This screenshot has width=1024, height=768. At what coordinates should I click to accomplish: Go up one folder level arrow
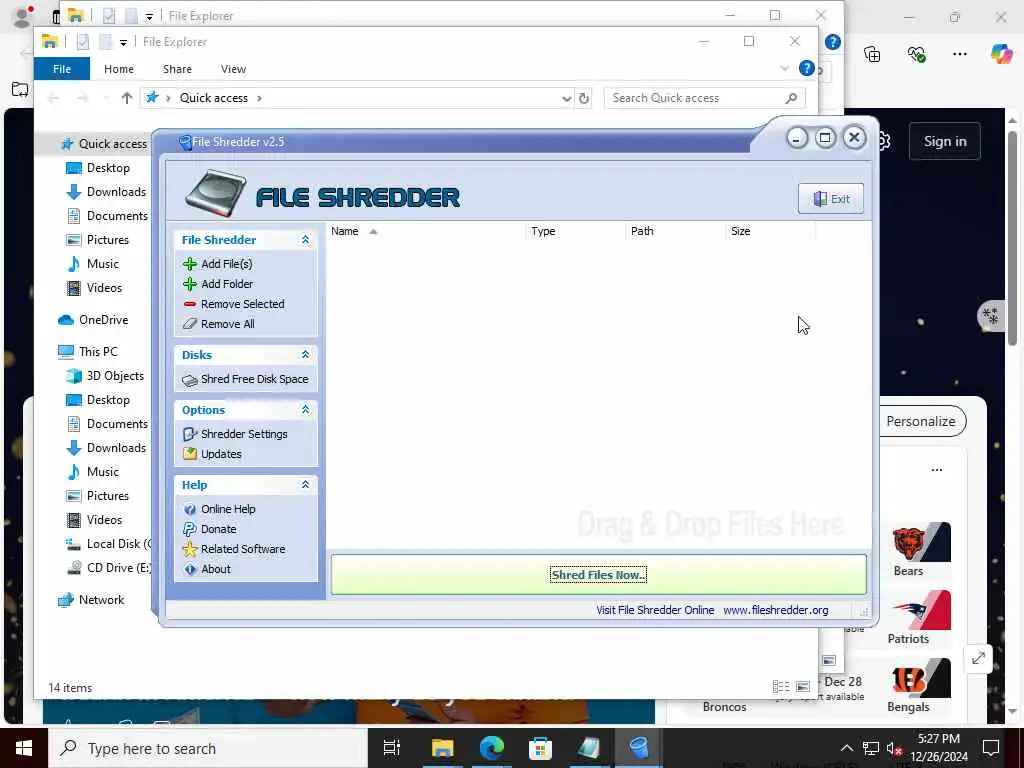[x=127, y=98]
